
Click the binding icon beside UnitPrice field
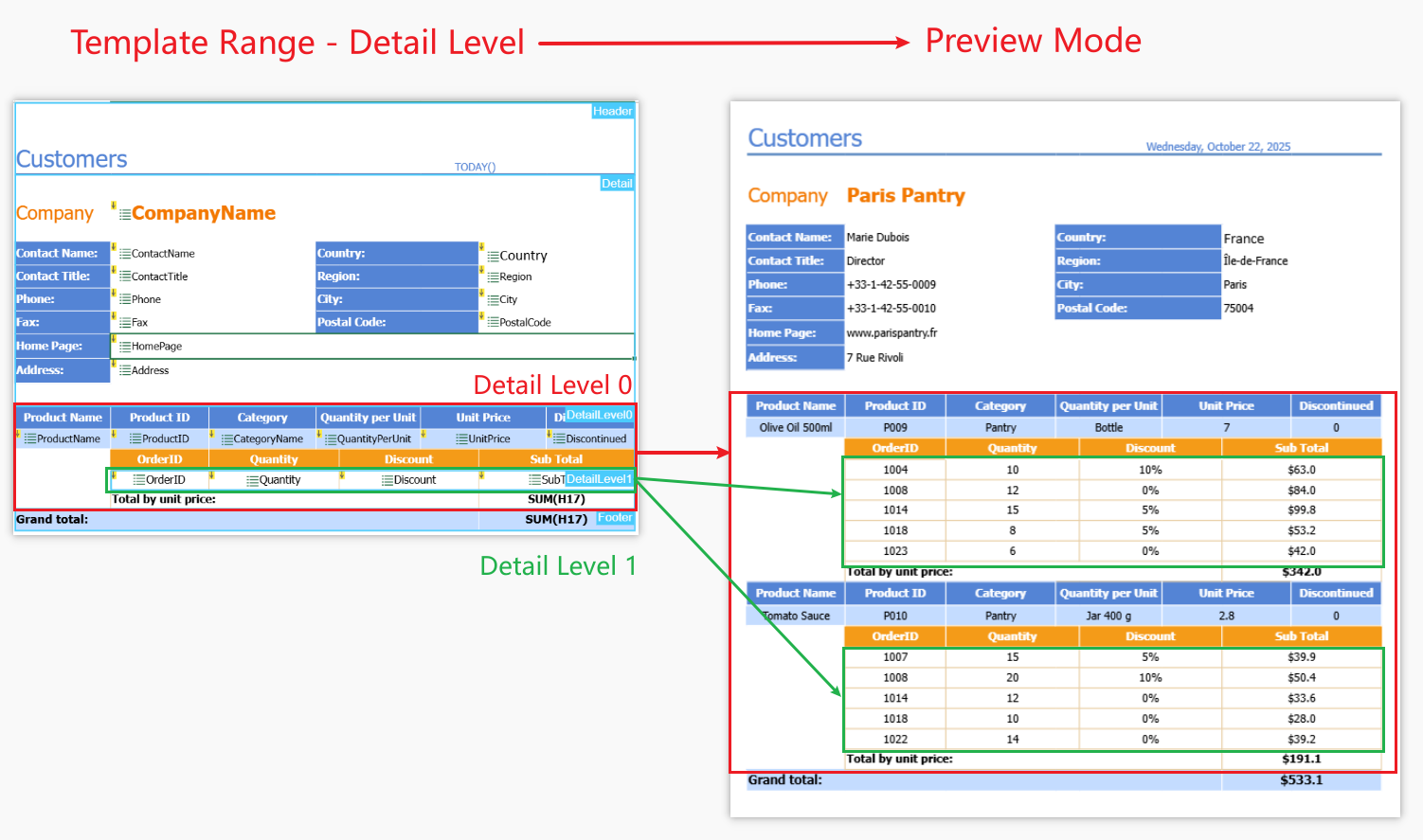(461, 439)
